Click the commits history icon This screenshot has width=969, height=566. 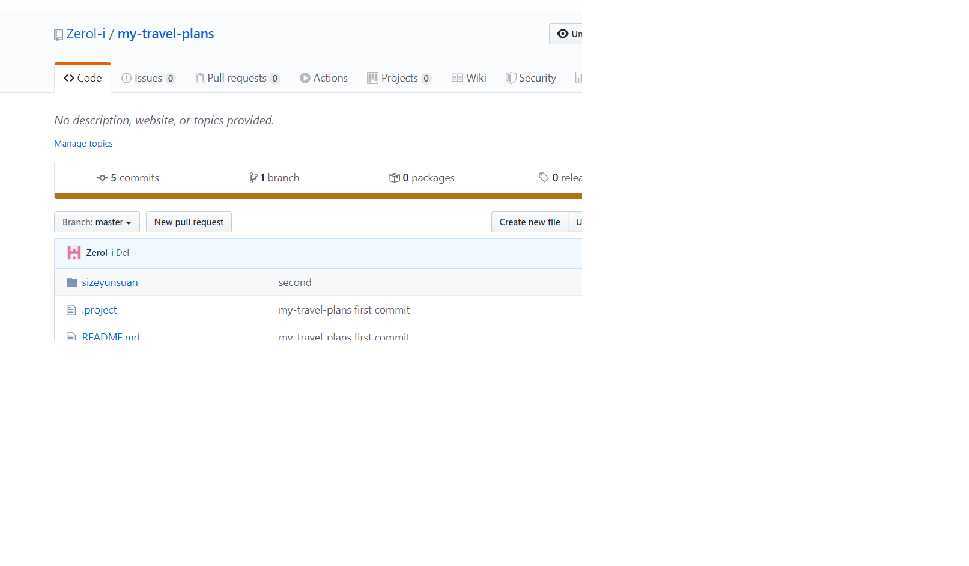tap(102, 178)
